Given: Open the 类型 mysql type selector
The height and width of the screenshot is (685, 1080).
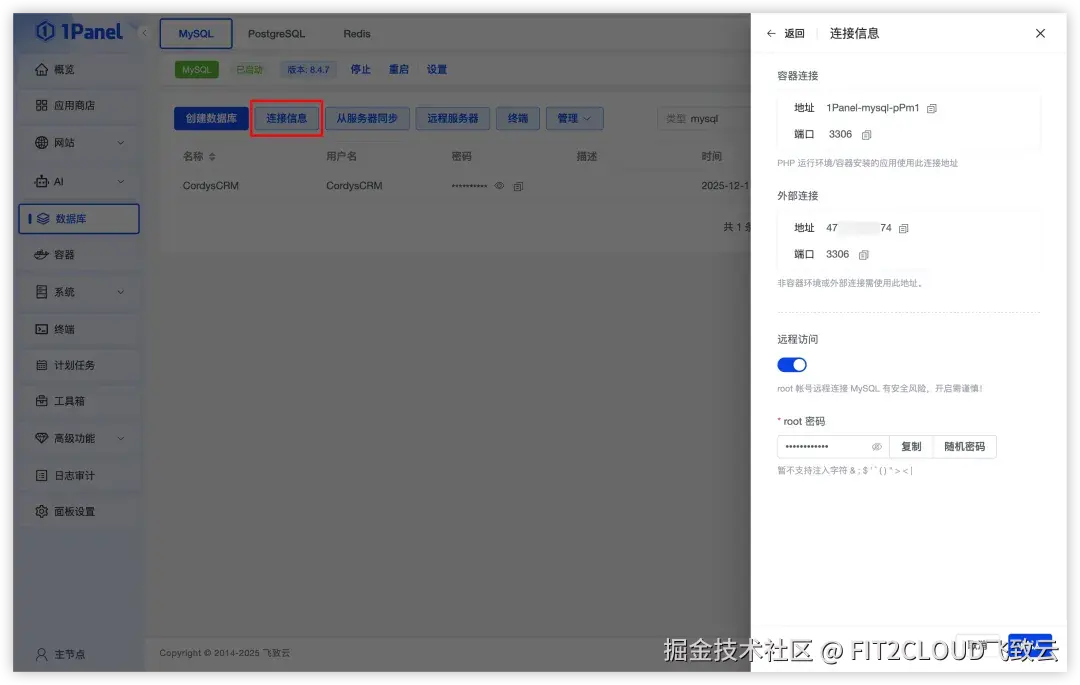Looking at the screenshot, I should pos(704,118).
